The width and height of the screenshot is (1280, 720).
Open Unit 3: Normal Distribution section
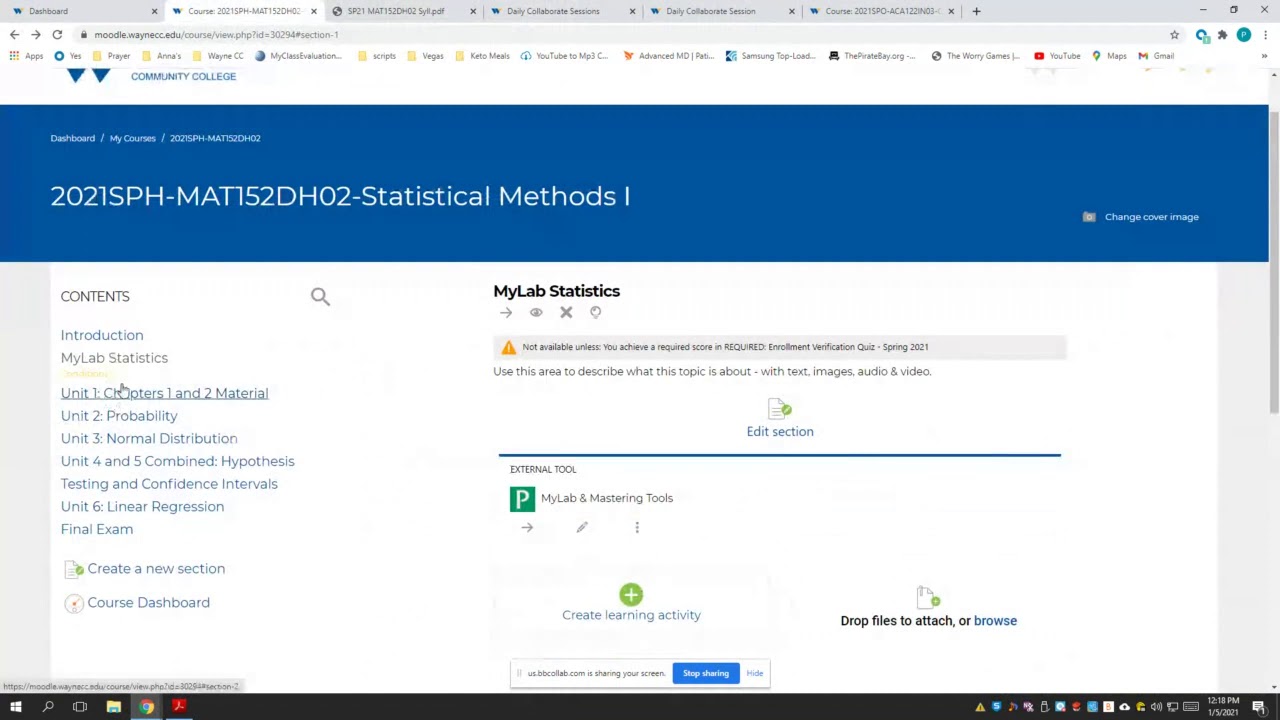[x=149, y=438]
